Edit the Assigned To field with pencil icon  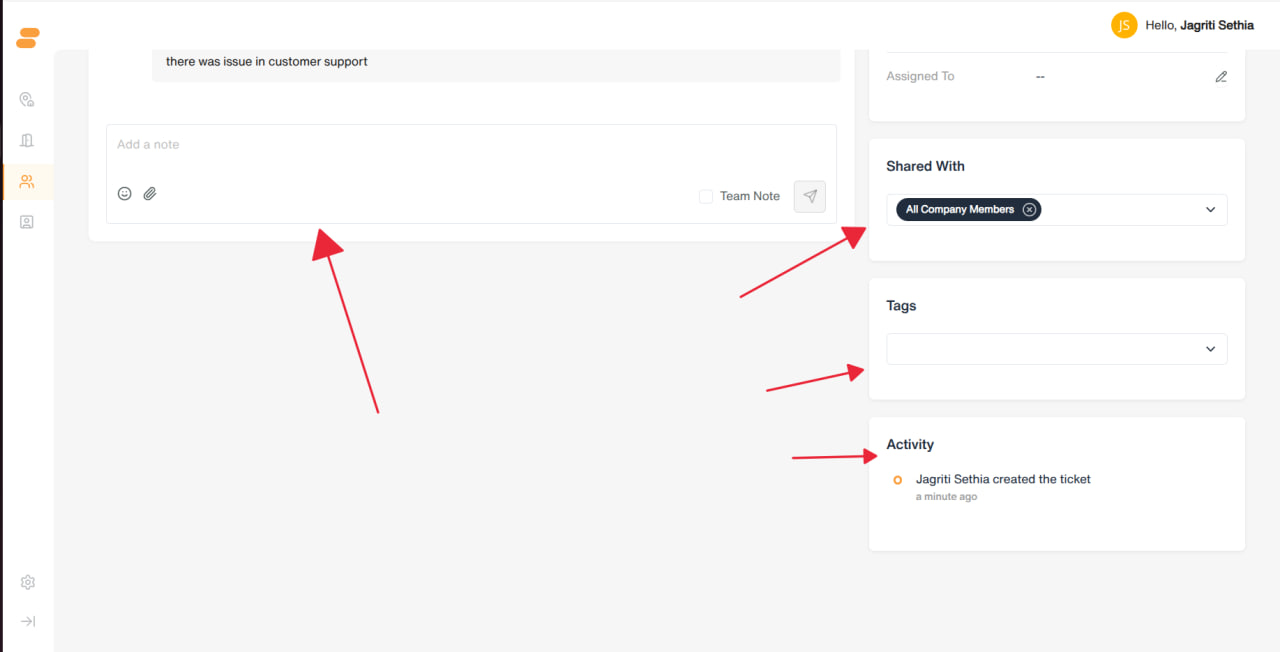click(x=1221, y=77)
